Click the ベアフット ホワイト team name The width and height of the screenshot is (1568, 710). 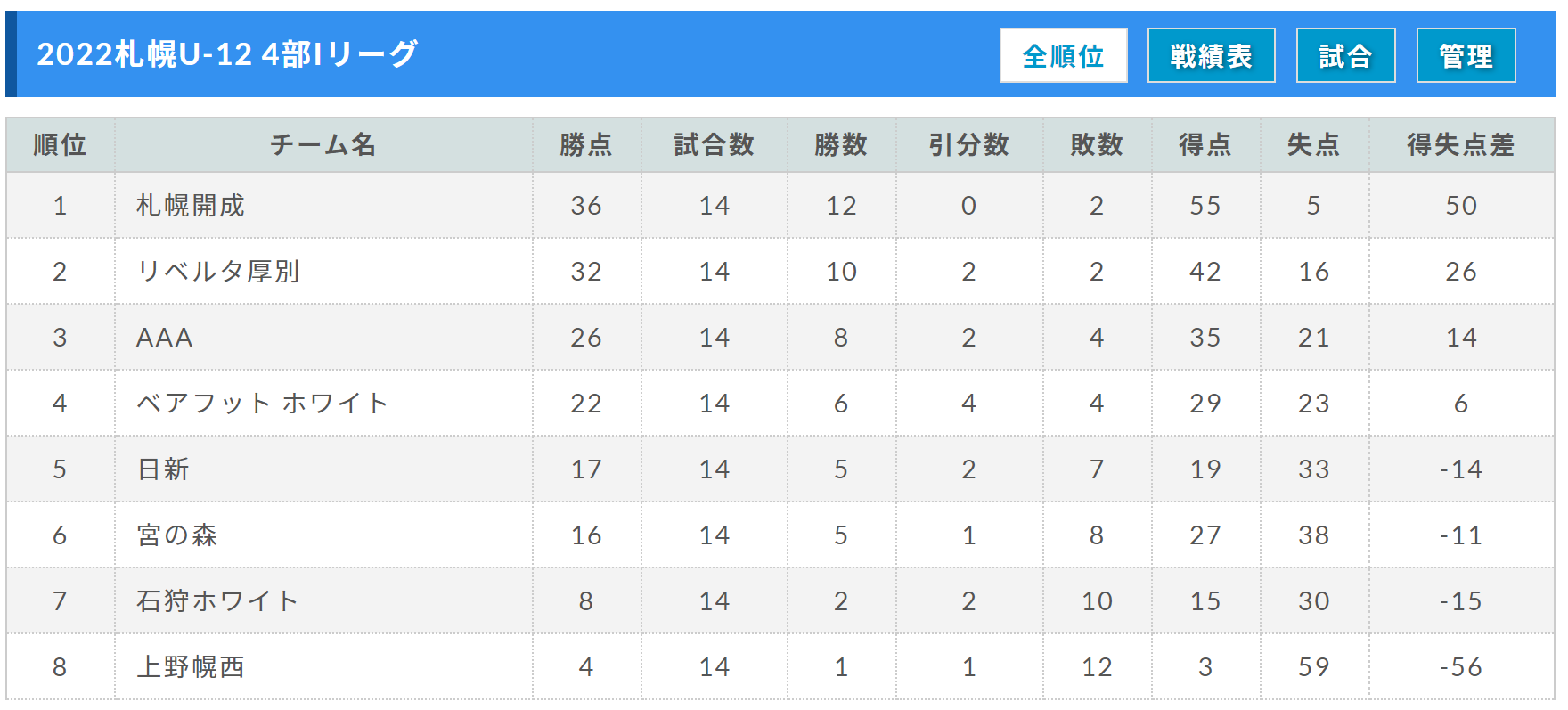click(262, 404)
